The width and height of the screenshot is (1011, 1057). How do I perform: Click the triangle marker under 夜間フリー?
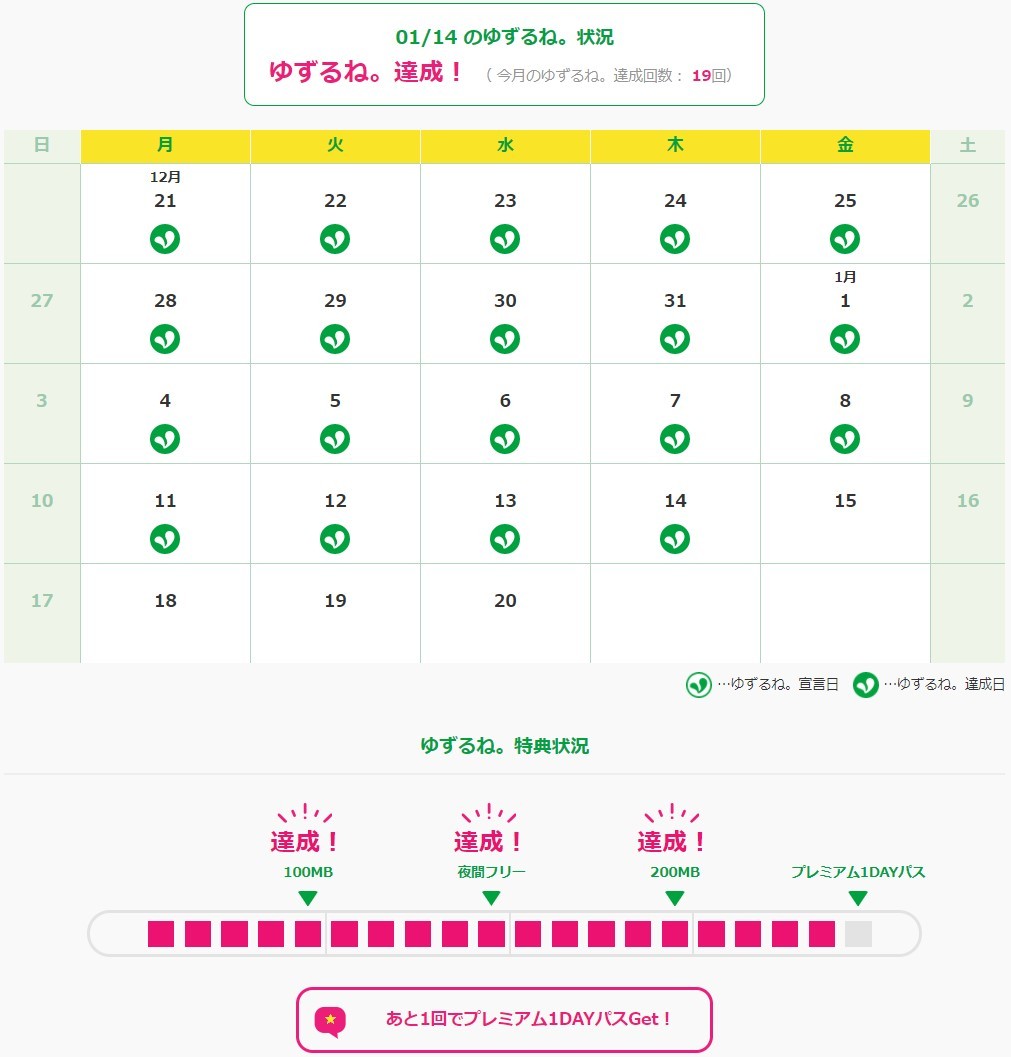coord(491,898)
